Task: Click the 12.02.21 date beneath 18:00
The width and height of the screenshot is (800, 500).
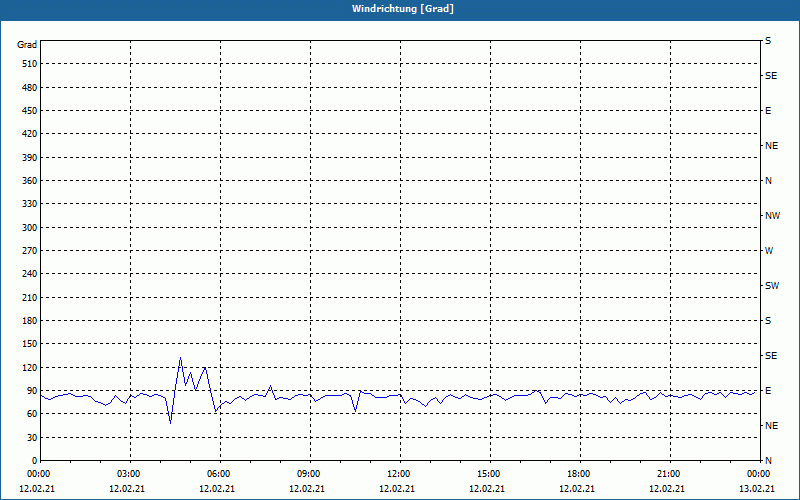Action: click(x=577, y=489)
